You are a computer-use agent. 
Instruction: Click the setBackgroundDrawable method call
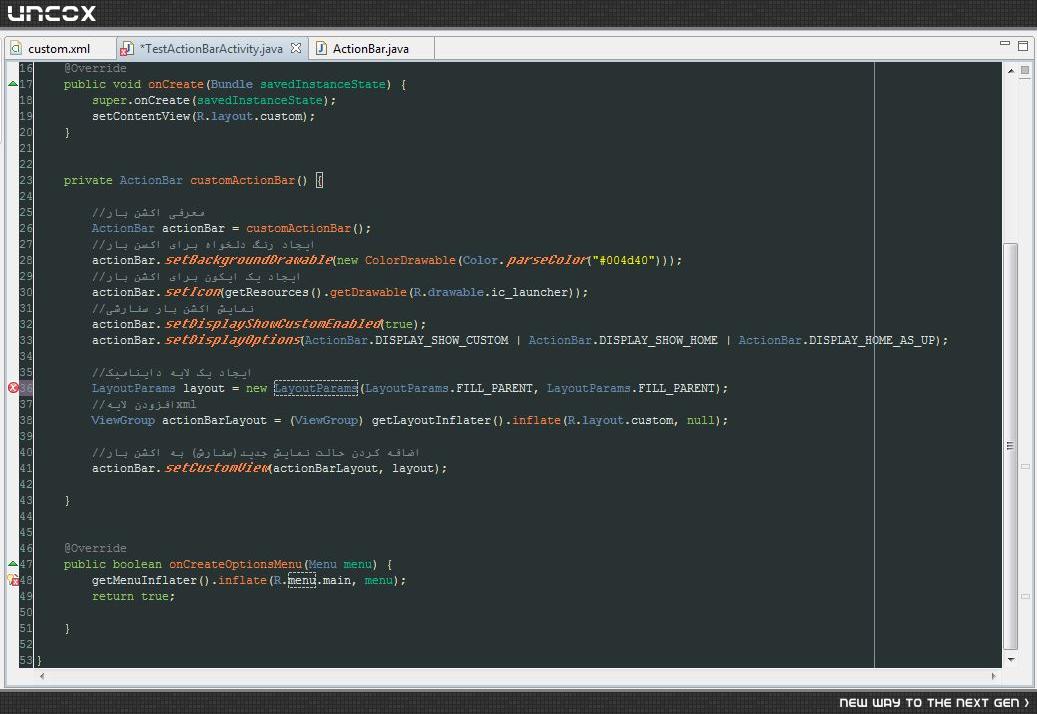click(249, 260)
